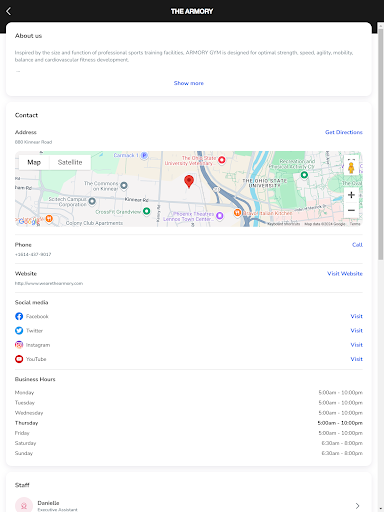Click the Instagram icon

[x=19, y=345]
